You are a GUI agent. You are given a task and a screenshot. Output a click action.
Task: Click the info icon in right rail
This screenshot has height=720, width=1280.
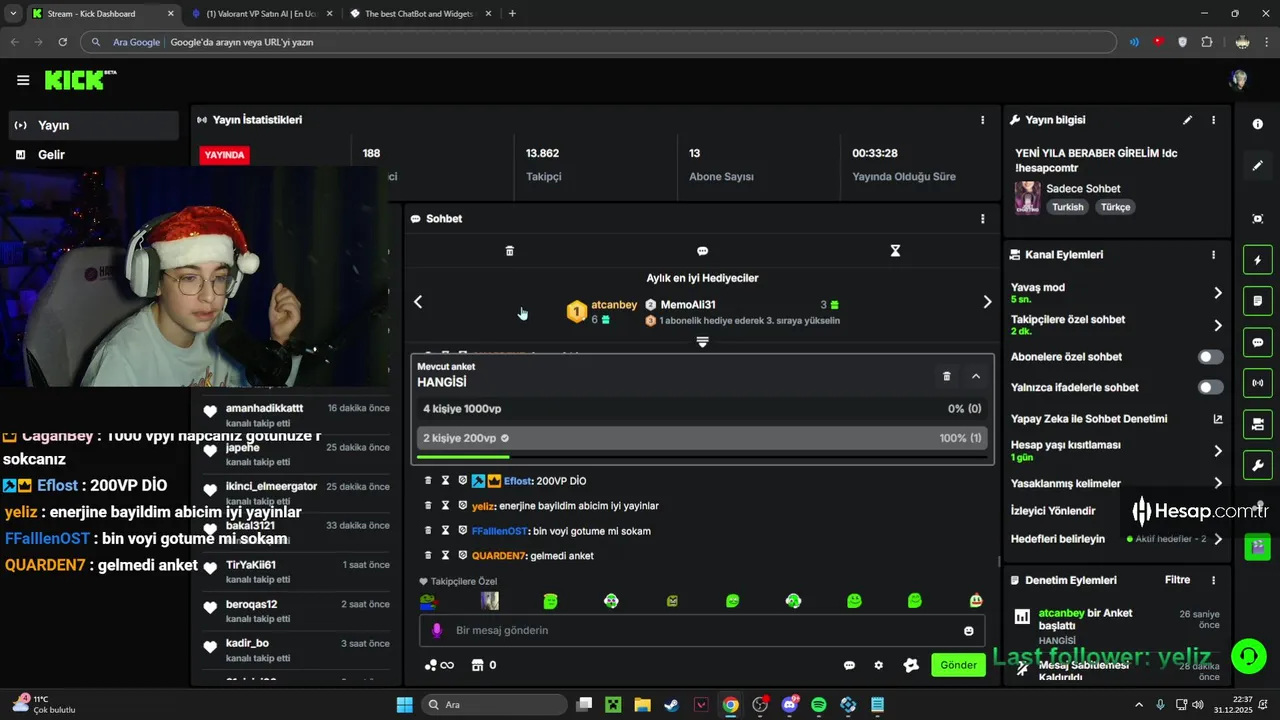1258,124
